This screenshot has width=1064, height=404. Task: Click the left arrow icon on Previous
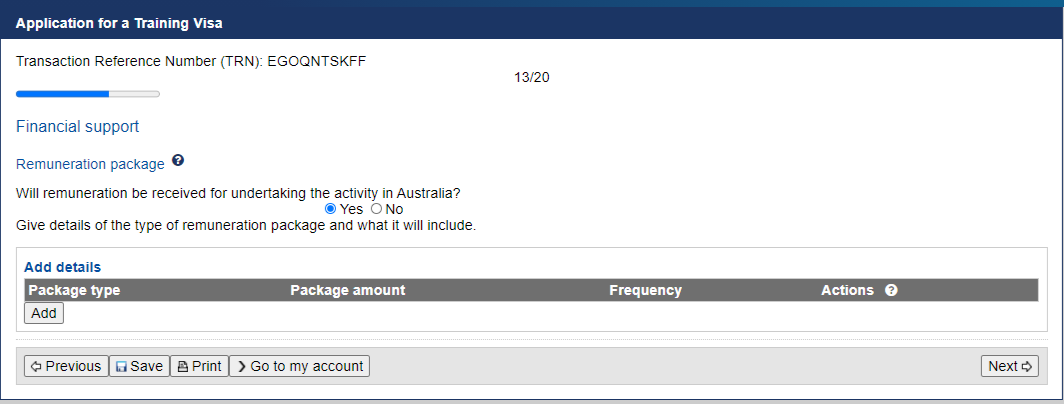[x=37, y=367]
